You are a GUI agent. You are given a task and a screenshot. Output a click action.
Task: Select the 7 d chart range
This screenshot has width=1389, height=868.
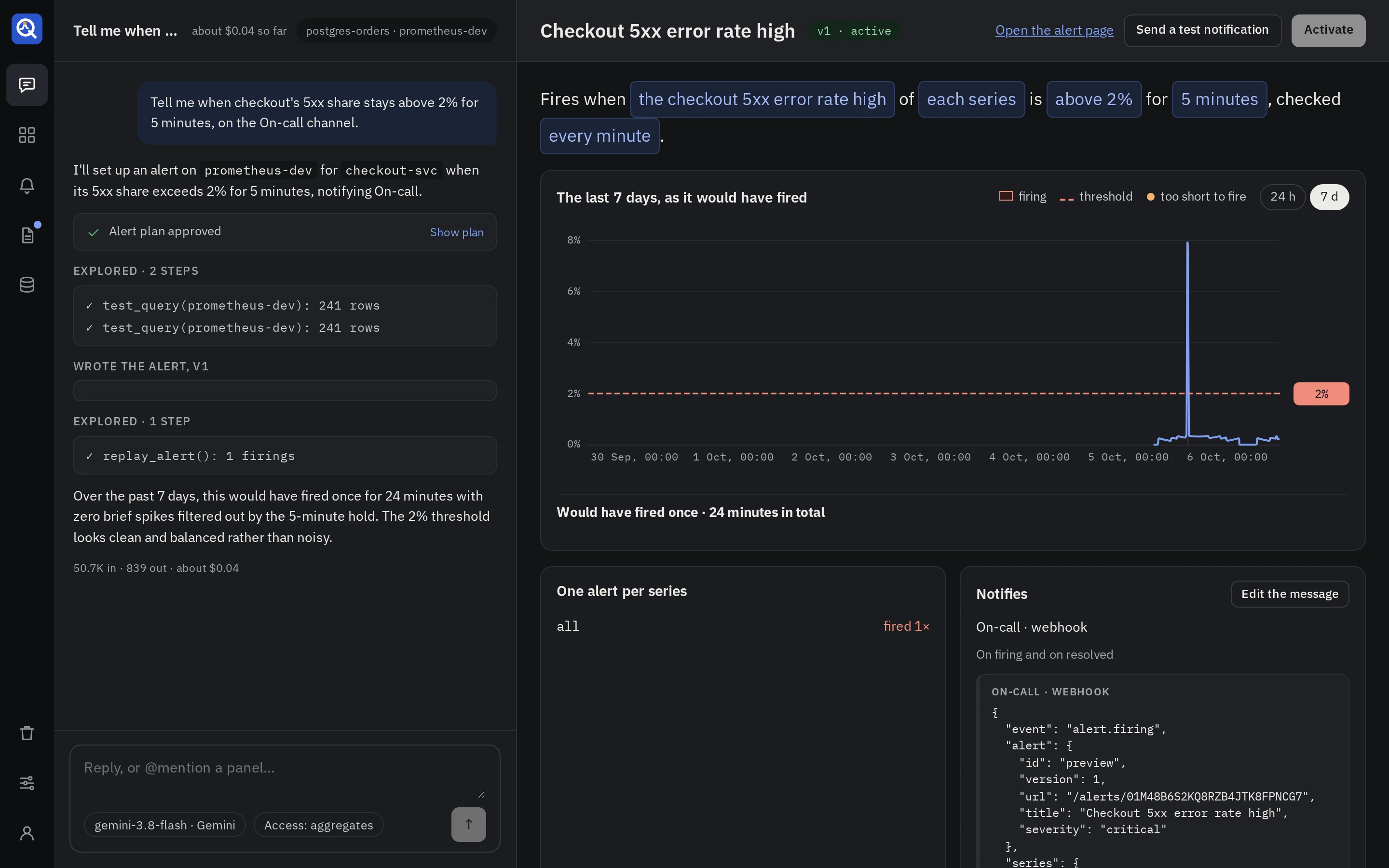click(x=1329, y=197)
